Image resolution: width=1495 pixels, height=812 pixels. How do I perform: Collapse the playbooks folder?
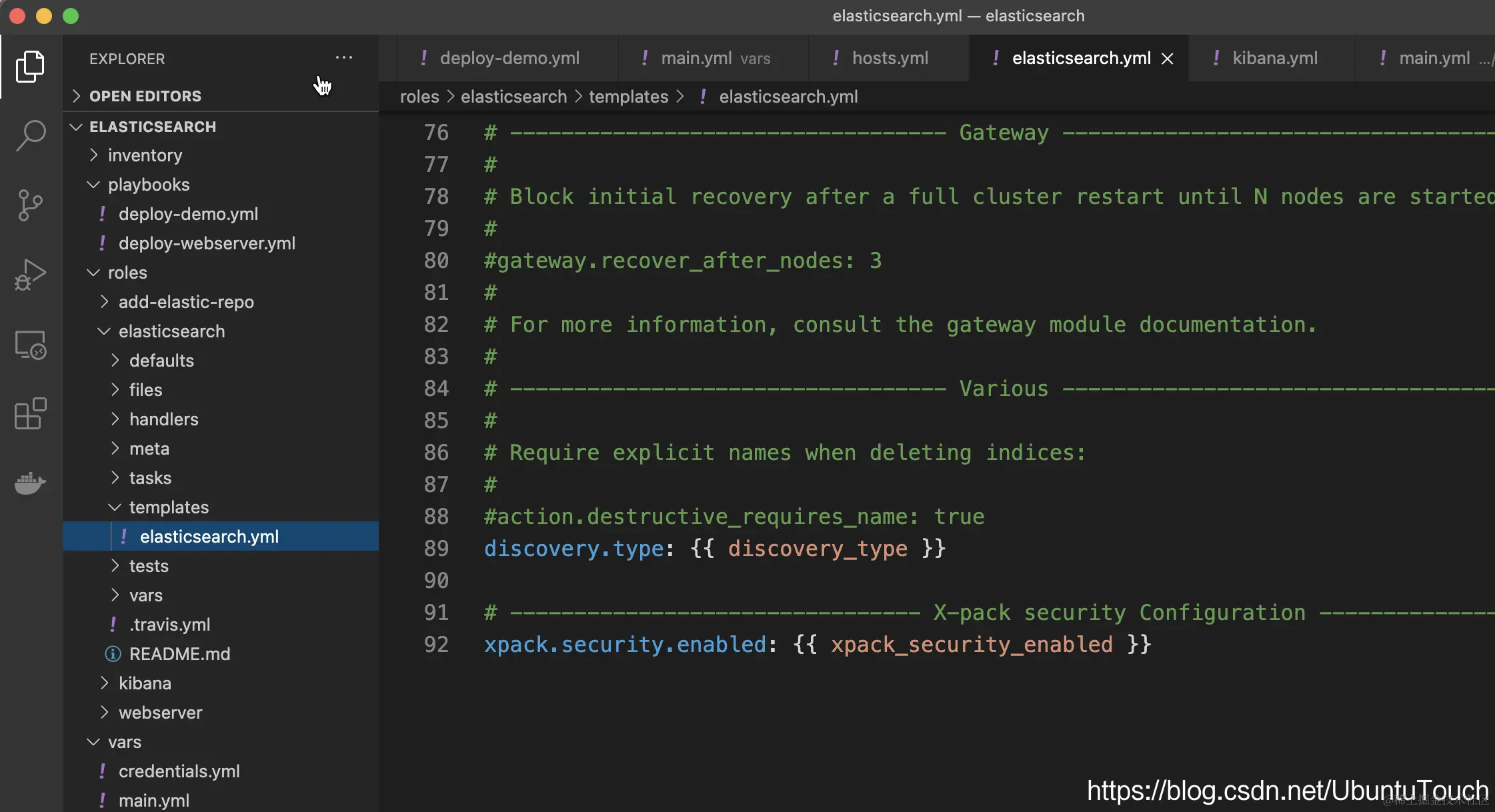tap(148, 185)
